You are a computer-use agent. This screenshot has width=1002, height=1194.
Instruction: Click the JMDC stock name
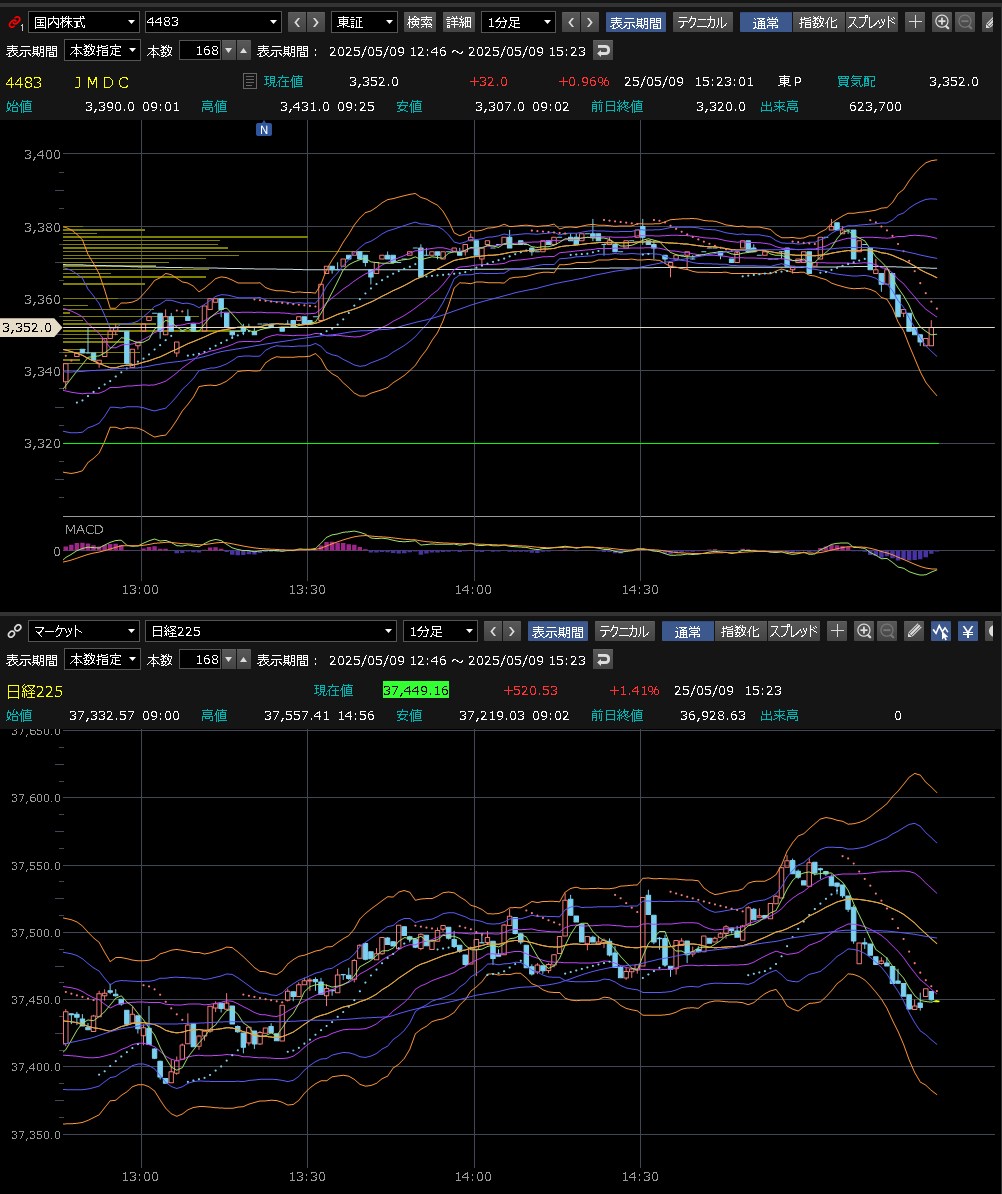101,82
